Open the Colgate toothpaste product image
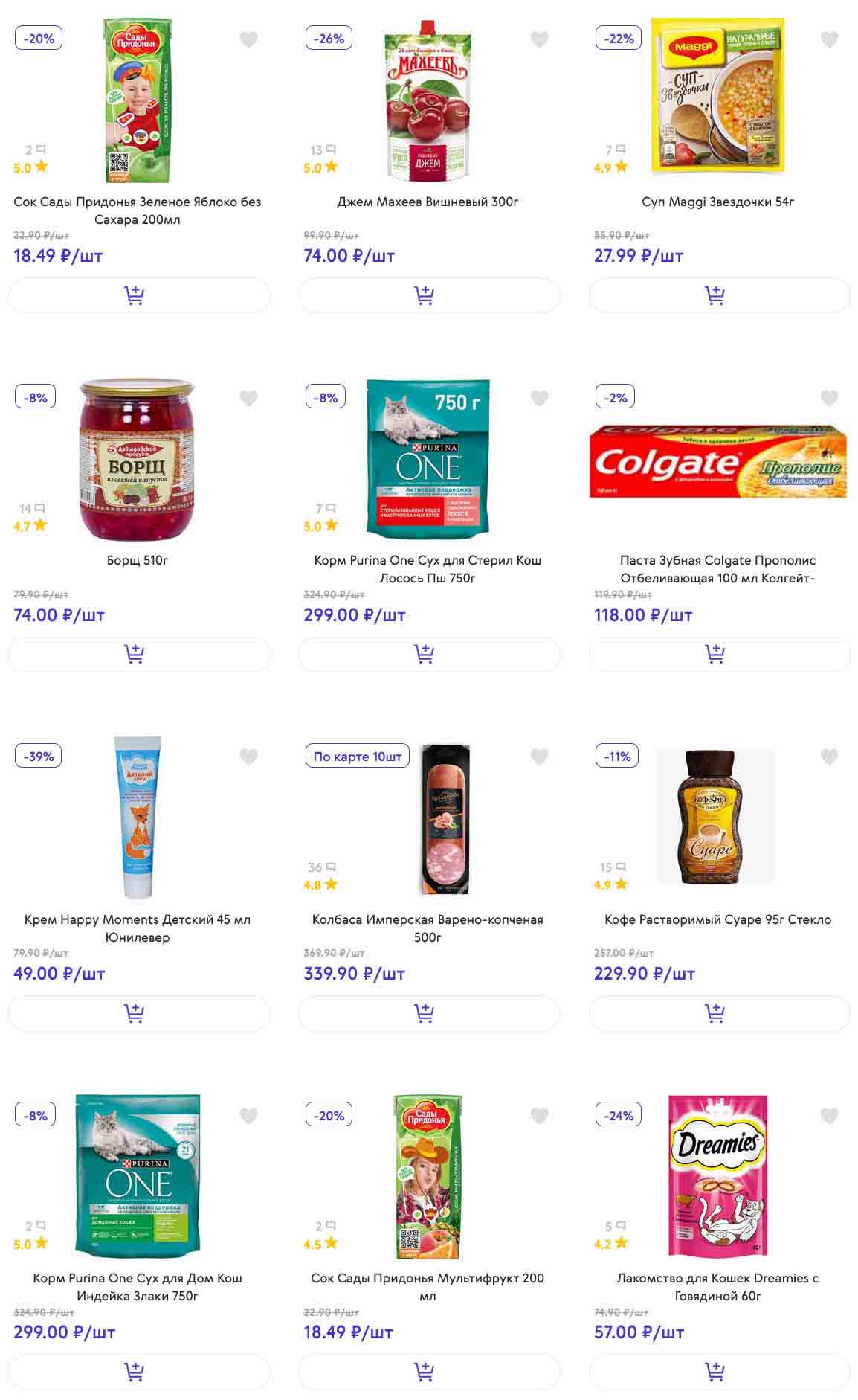This screenshot has width=858, height=1400. (717, 462)
